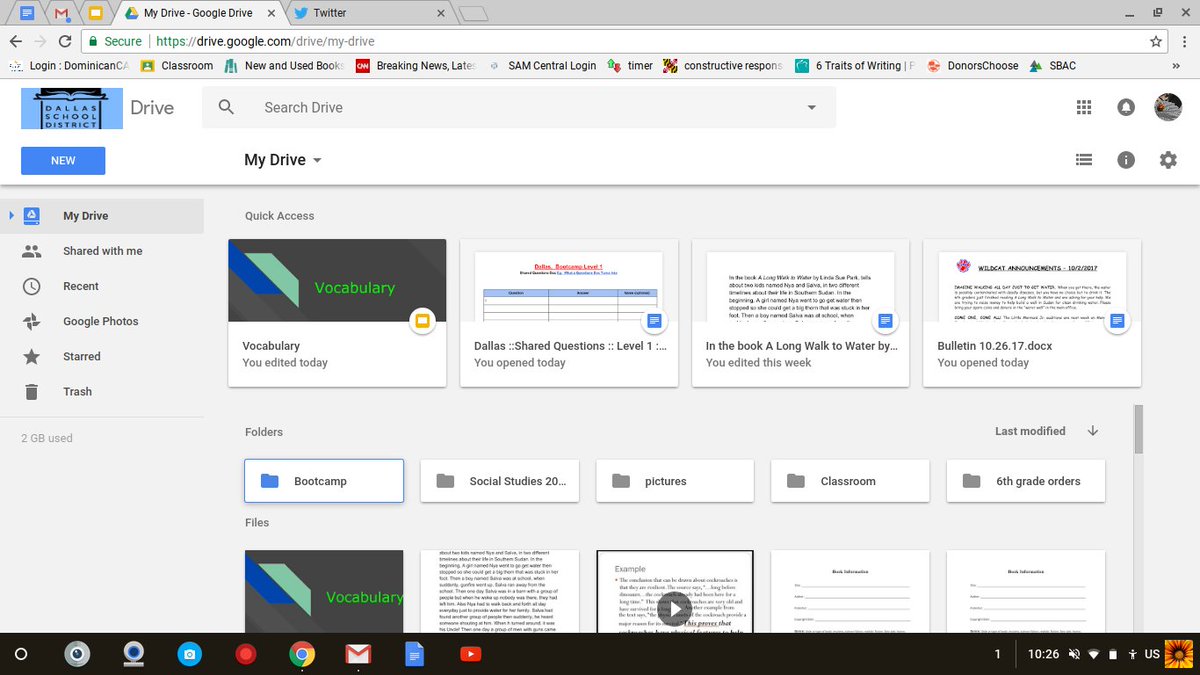Go back in browser
This screenshot has height=675, width=1200.
pos(15,41)
